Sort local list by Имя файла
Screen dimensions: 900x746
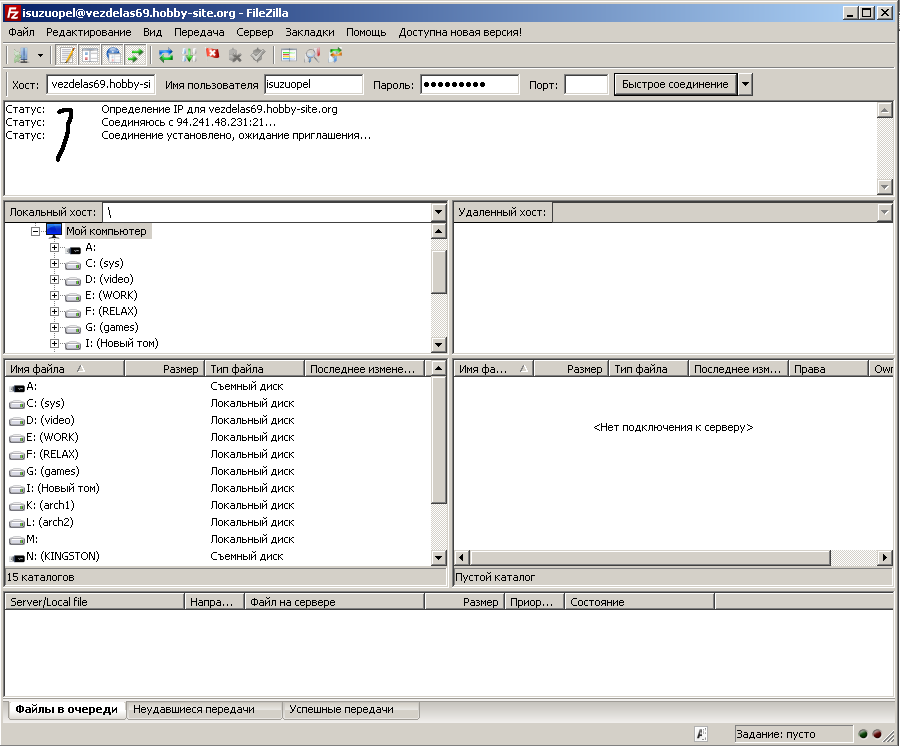(65, 369)
